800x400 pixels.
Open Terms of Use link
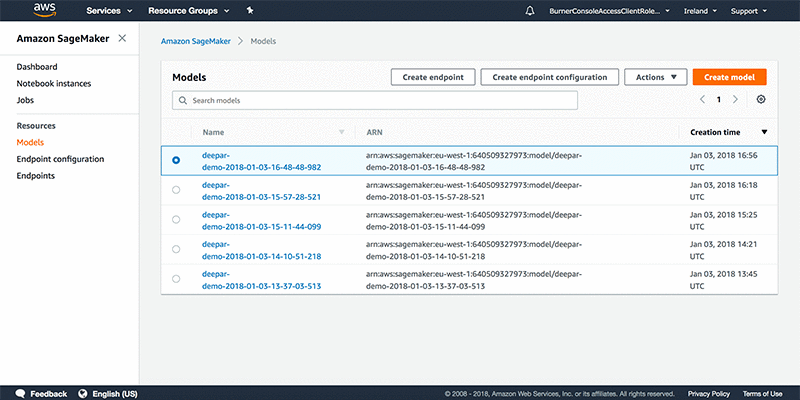[x=762, y=394]
